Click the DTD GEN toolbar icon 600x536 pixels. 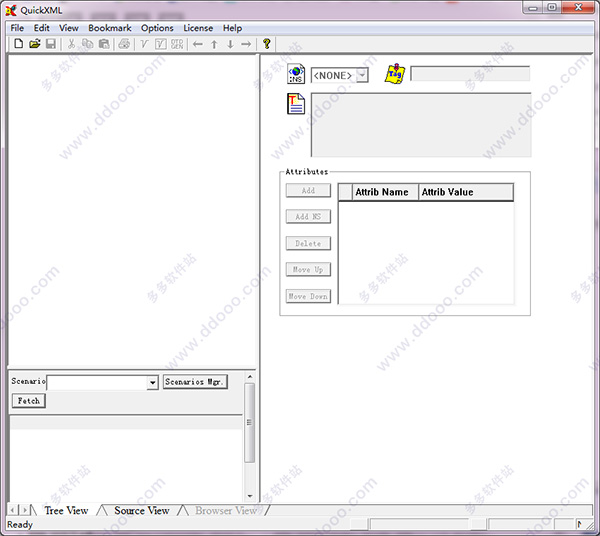tap(177, 44)
